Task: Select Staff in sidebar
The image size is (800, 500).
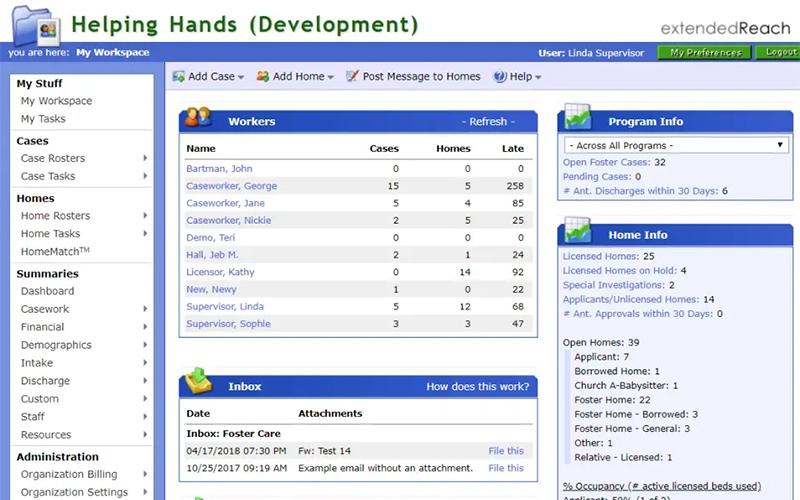Action: click(33, 417)
